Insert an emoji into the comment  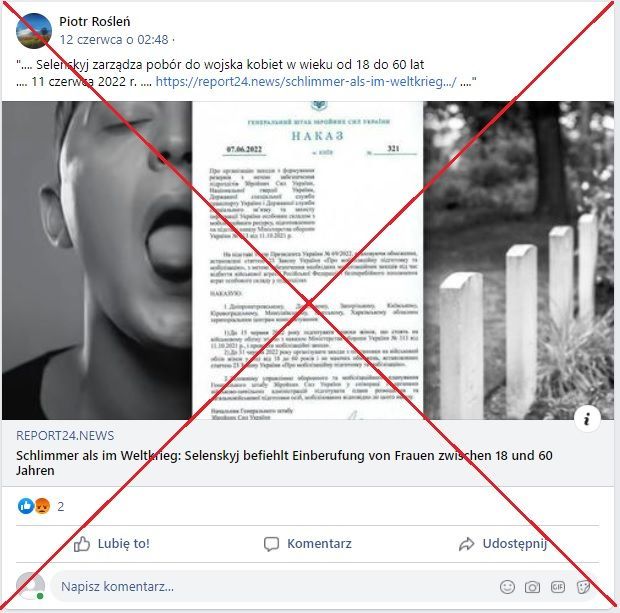tap(507, 587)
